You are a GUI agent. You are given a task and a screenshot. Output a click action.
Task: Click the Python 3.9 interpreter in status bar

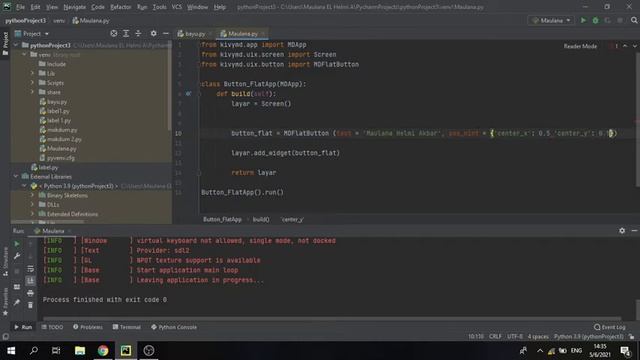click(x=588, y=337)
